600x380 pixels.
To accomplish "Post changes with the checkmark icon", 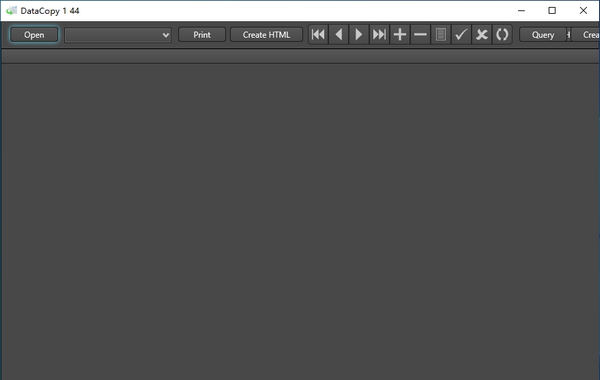I will coord(461,35).
